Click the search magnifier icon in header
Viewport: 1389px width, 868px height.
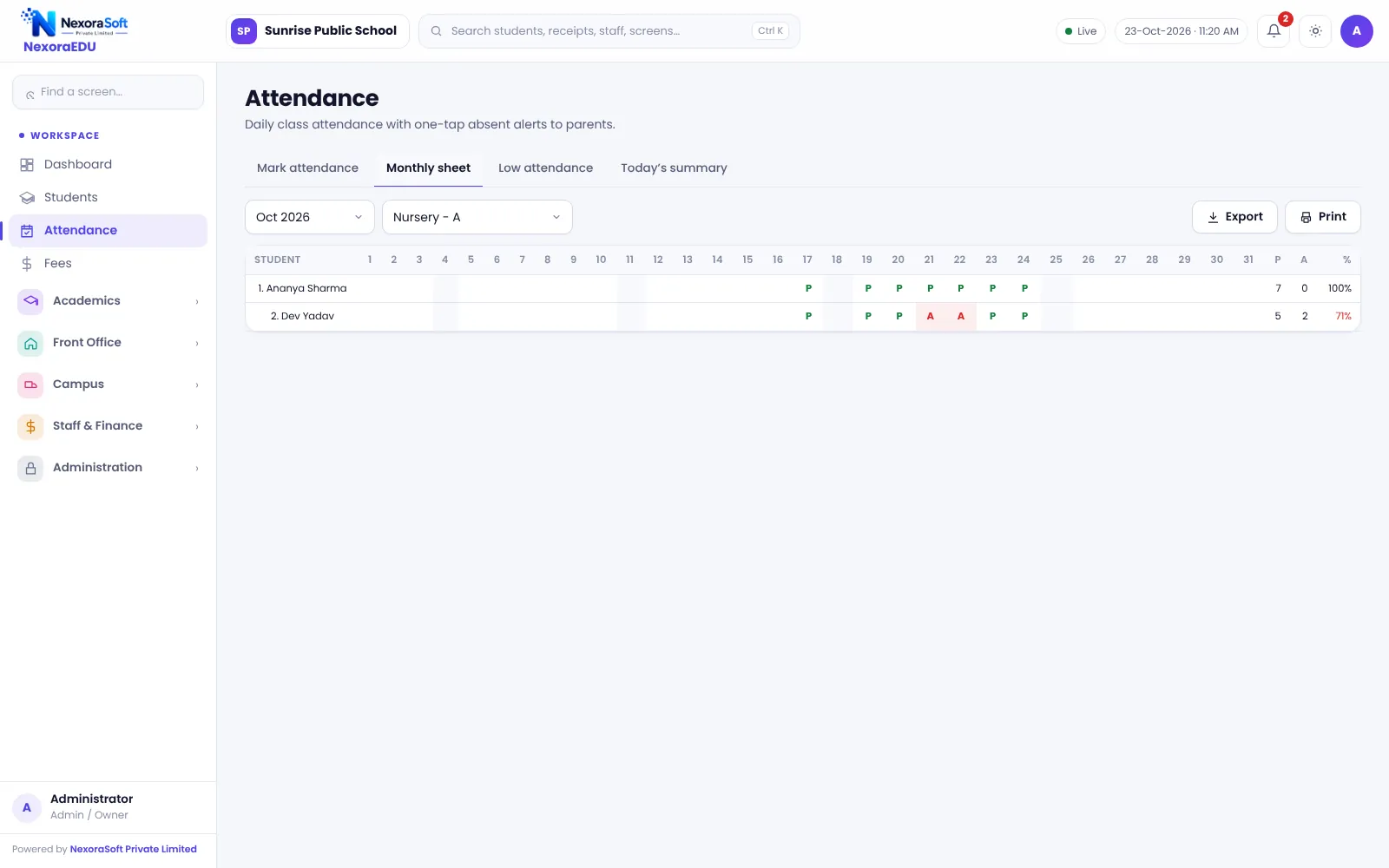click(437, 31)
